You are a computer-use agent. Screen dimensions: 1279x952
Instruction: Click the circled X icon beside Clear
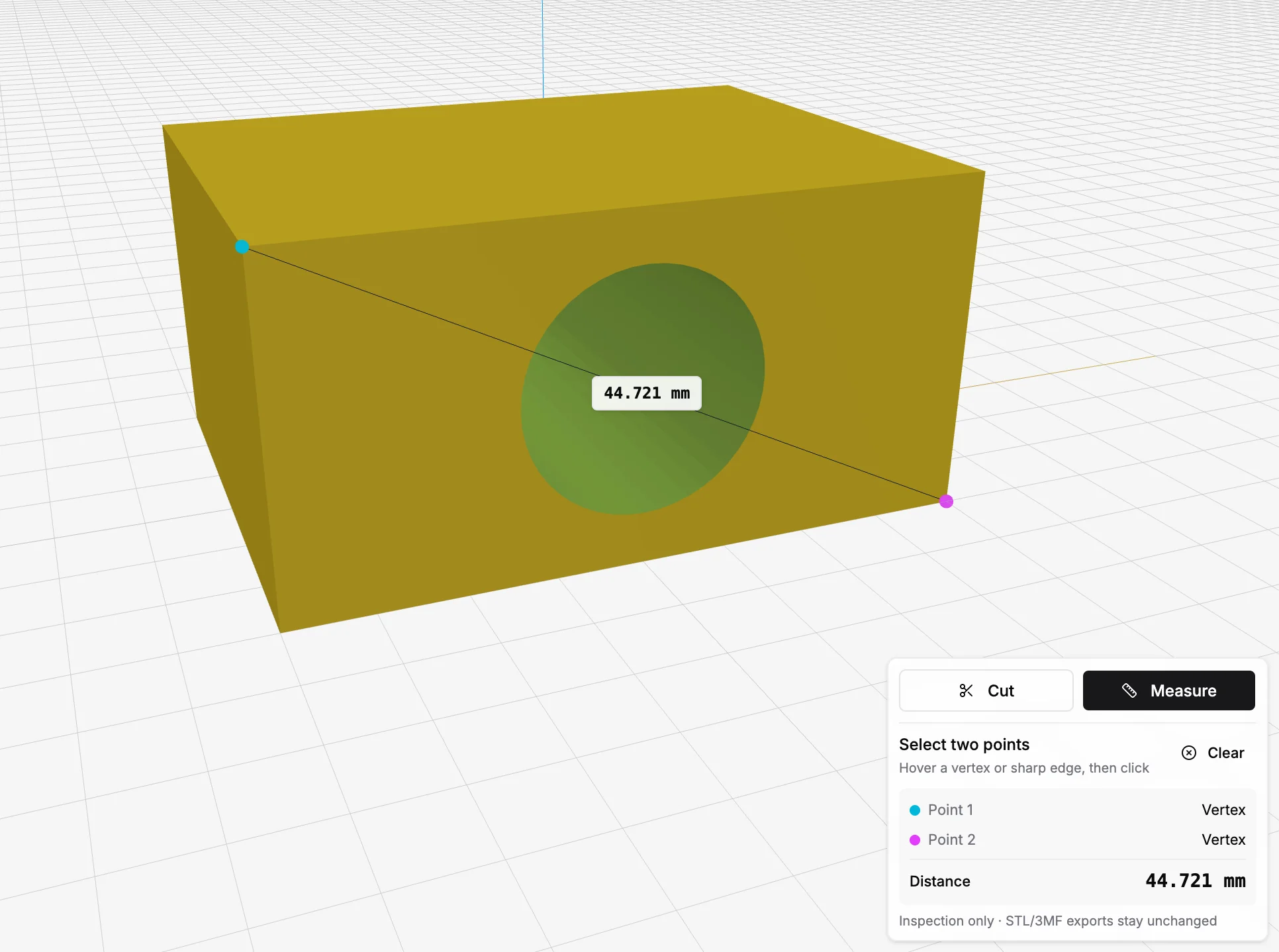[1189, 753]
